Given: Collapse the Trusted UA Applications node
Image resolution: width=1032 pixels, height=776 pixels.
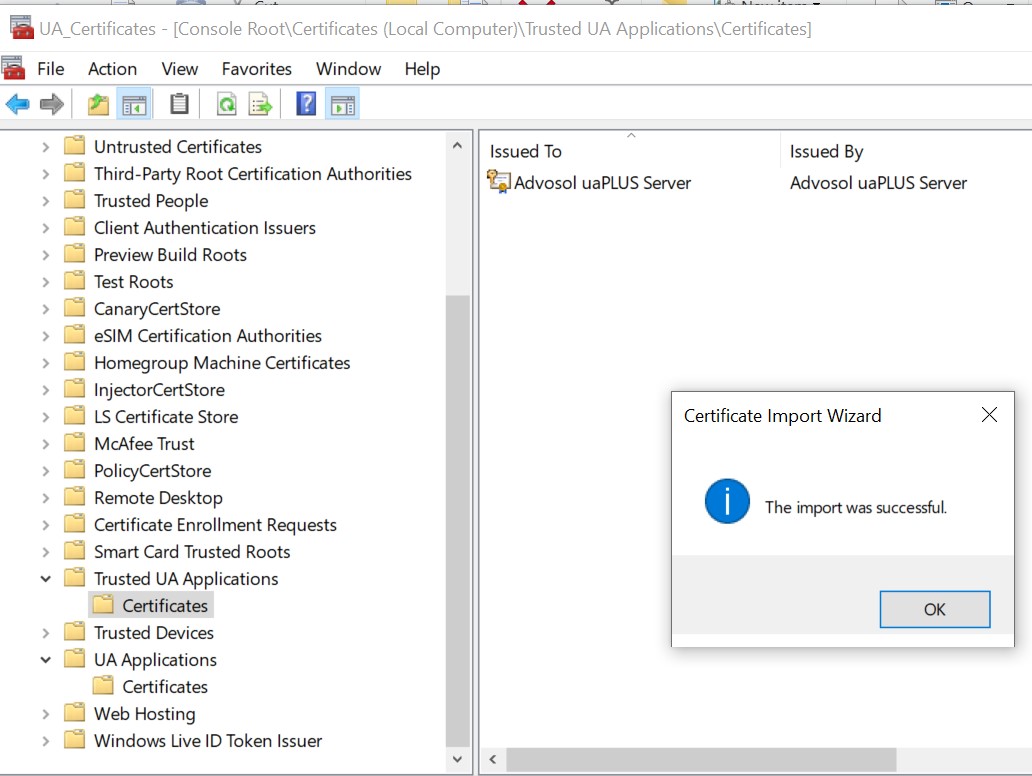Looking at the screenshot, I should pos(46,579).
